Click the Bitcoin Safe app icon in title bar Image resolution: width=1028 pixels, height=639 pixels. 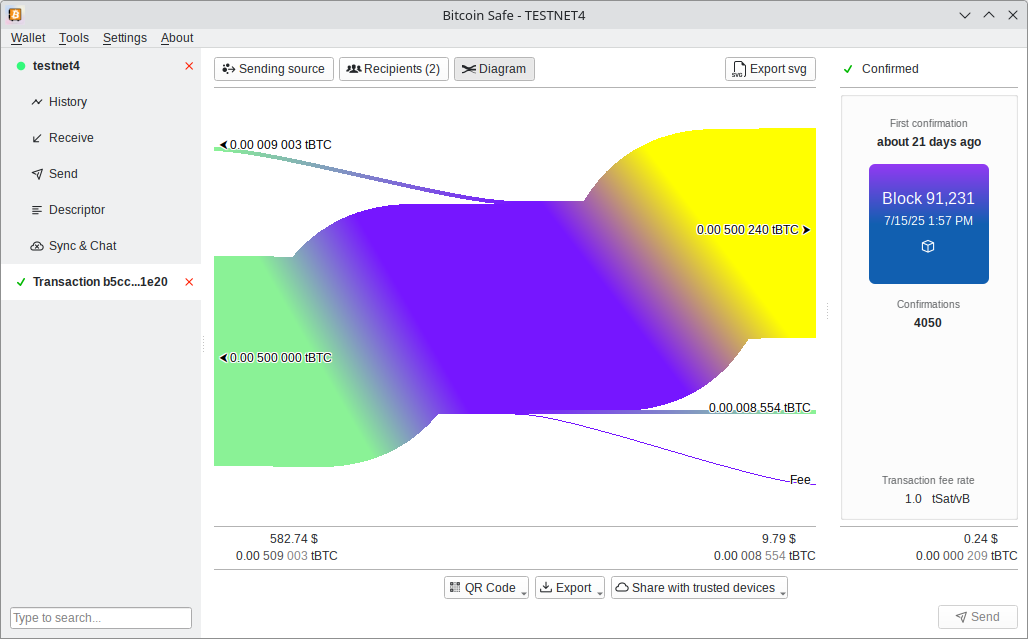coord(14,14)
